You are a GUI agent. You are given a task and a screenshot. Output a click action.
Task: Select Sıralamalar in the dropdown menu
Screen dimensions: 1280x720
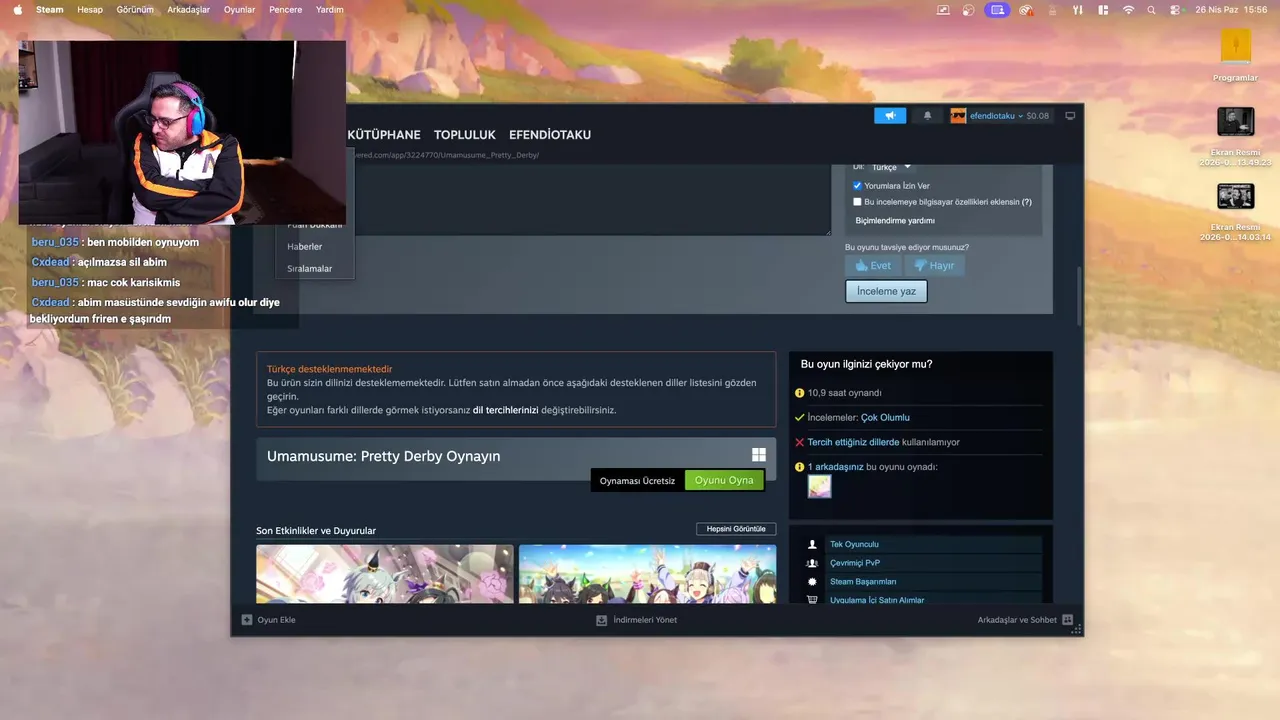click(x=310, y=269)
